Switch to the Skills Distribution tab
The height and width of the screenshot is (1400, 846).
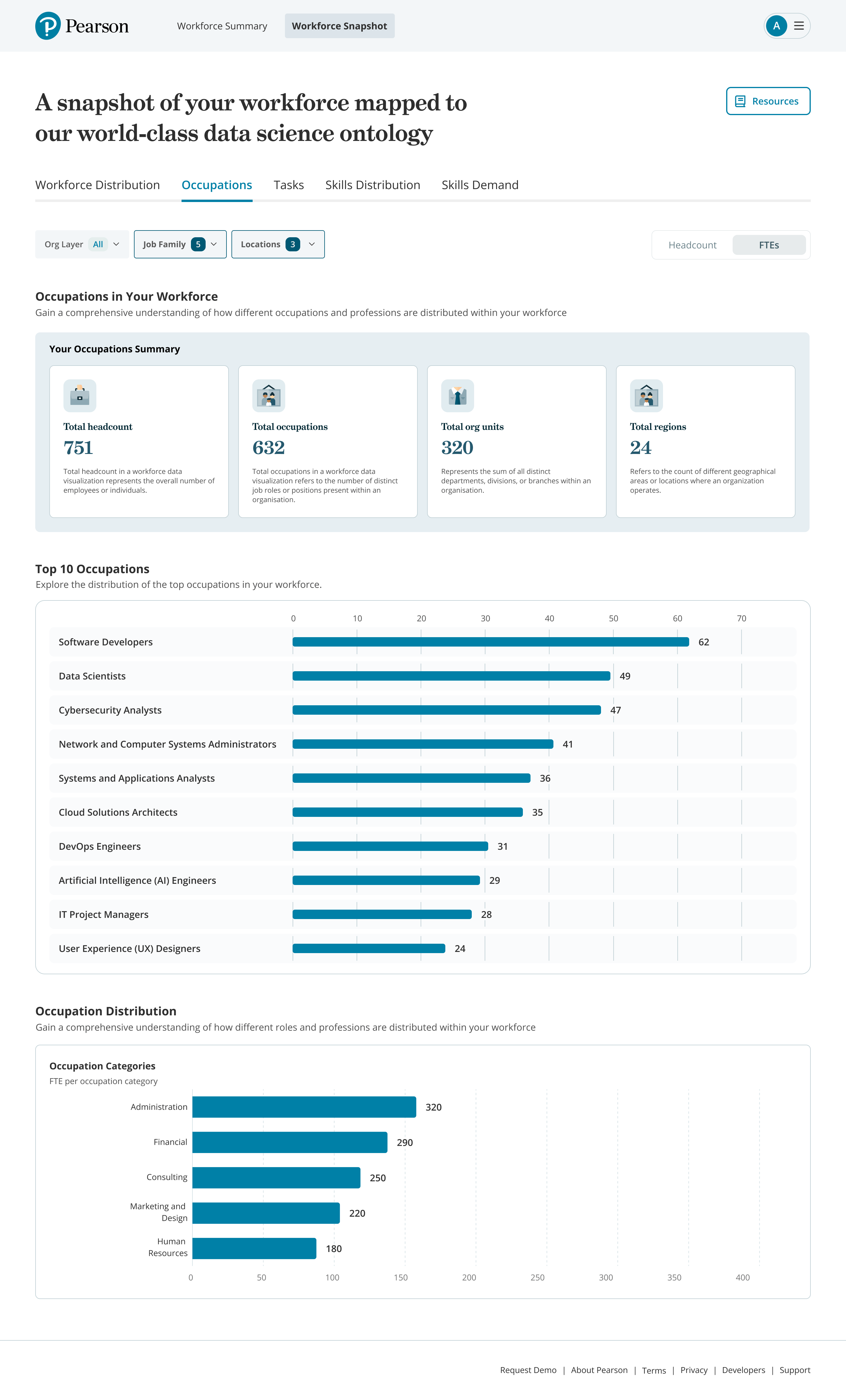(x=372, y=185)
